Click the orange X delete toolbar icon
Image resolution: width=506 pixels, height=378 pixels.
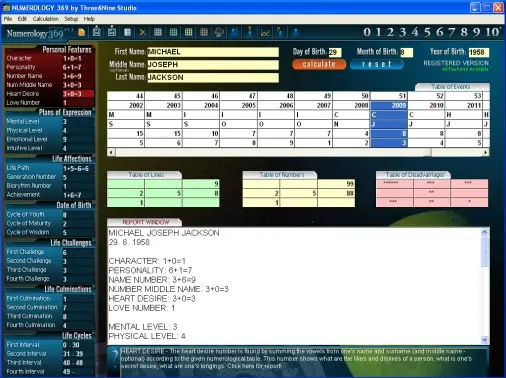pos(143,32)
